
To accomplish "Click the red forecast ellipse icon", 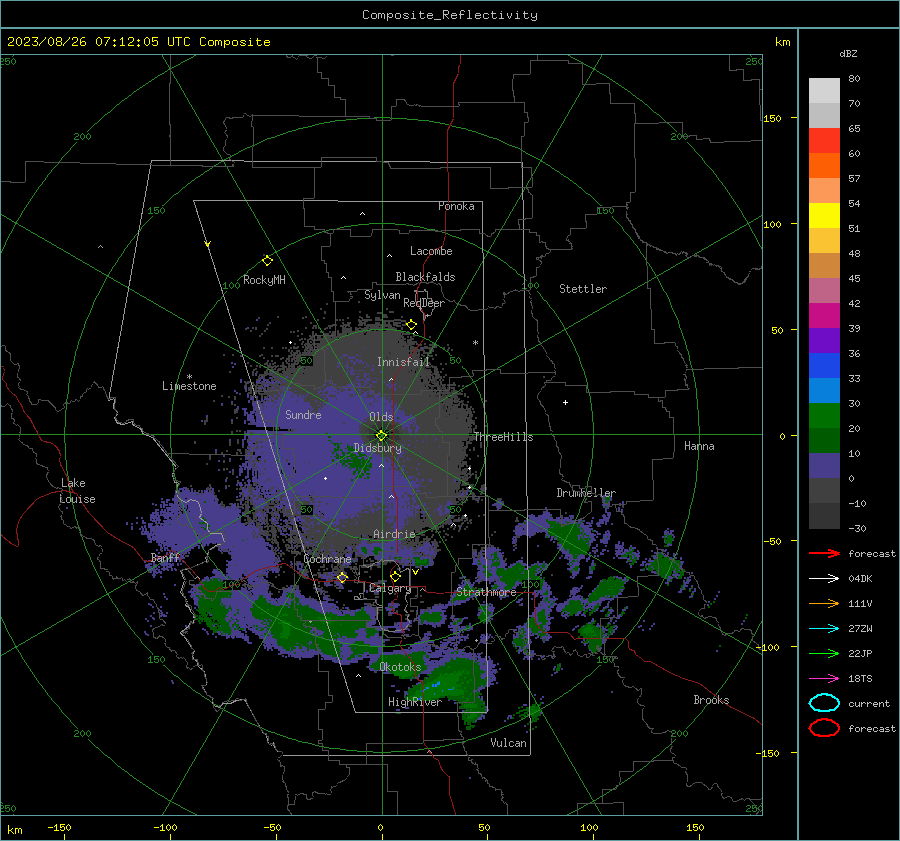I will (x=824, y=728).
